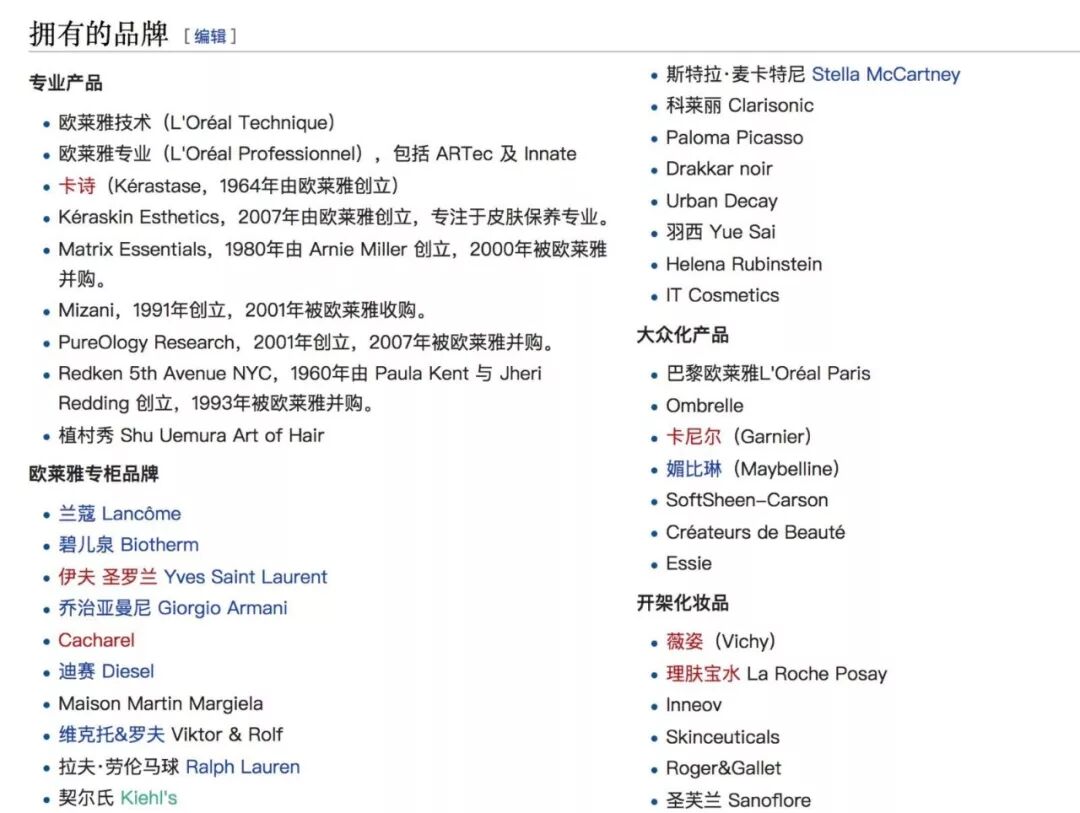Click the Créateurs de Beauté entry
The image size is (1080, 813).
756,532
